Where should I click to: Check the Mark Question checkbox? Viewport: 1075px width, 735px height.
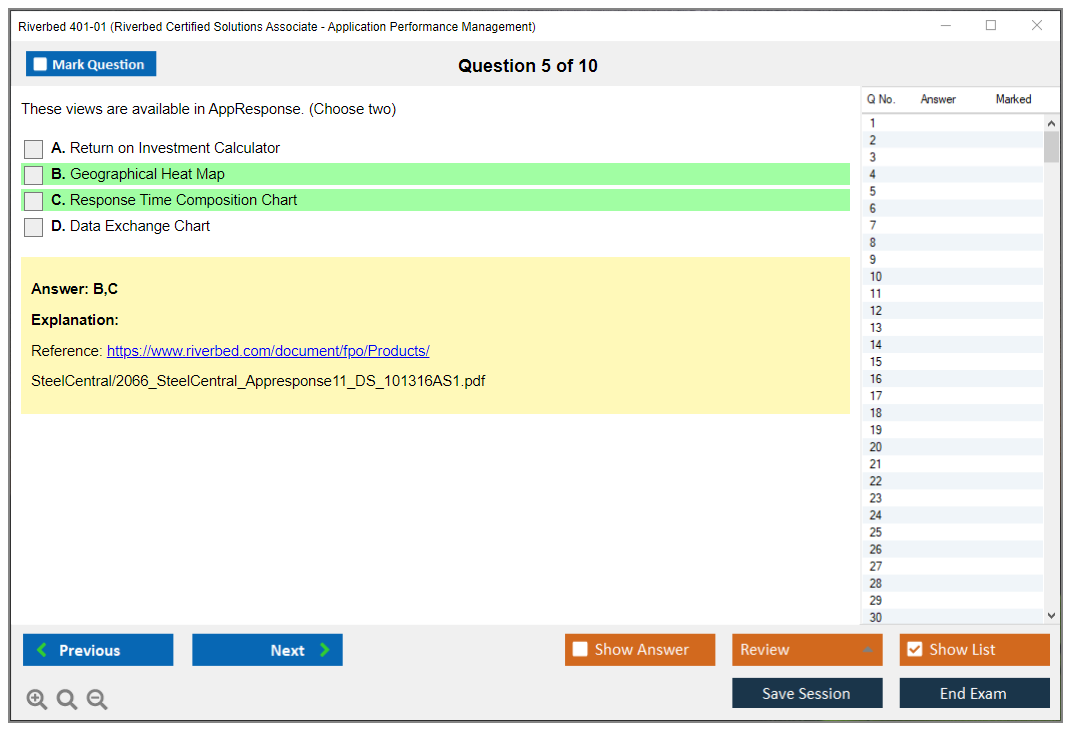point(41,64)
